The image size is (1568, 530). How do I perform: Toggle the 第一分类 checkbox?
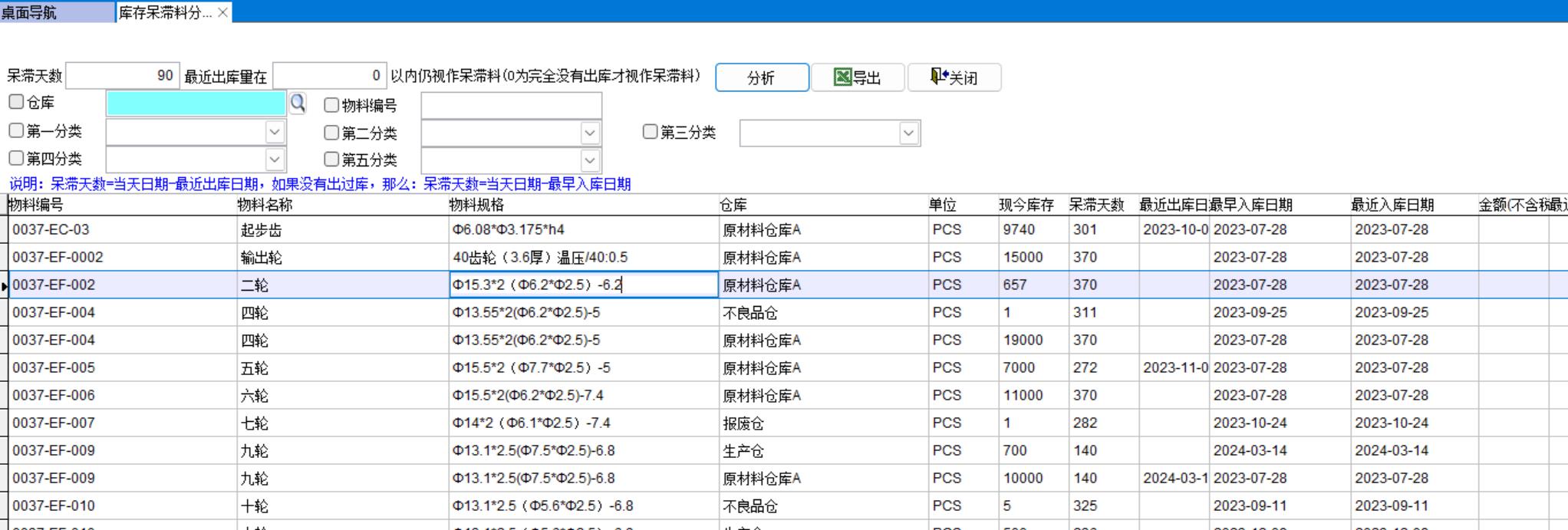[16, 130]
